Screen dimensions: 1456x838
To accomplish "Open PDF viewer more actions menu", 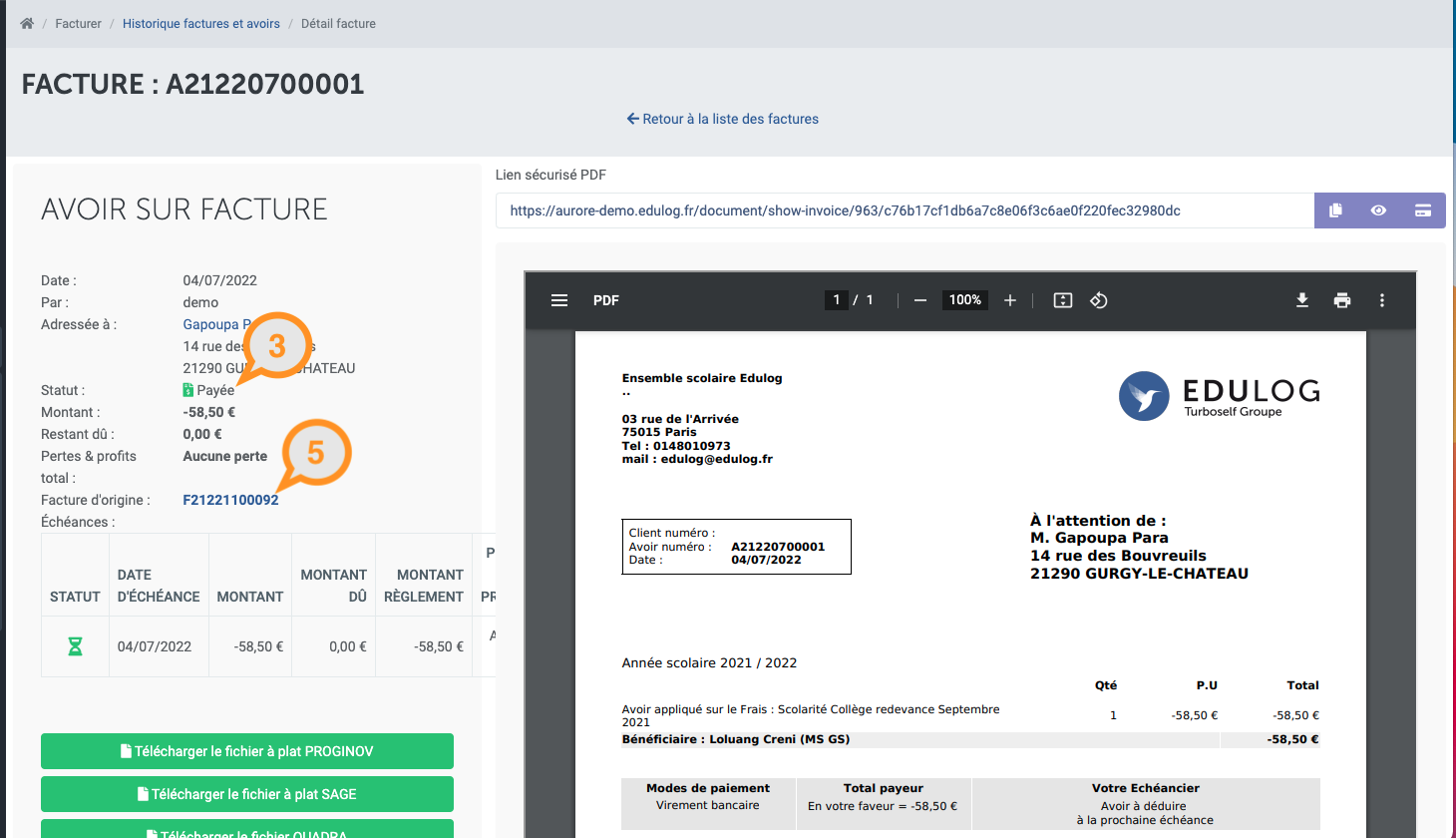I will [1382, 300].
